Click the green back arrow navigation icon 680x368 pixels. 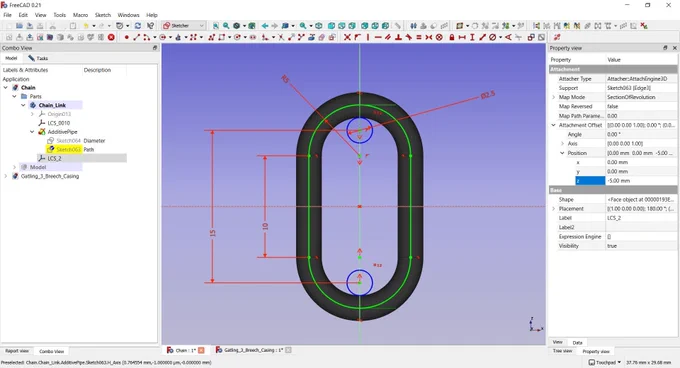click(x=265, y=26)
